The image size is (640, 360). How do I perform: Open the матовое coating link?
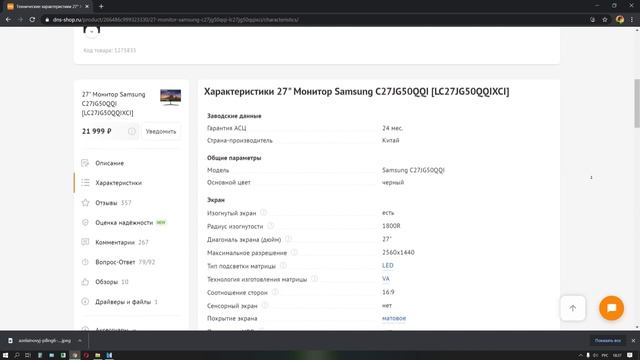(x=394, y=318)
